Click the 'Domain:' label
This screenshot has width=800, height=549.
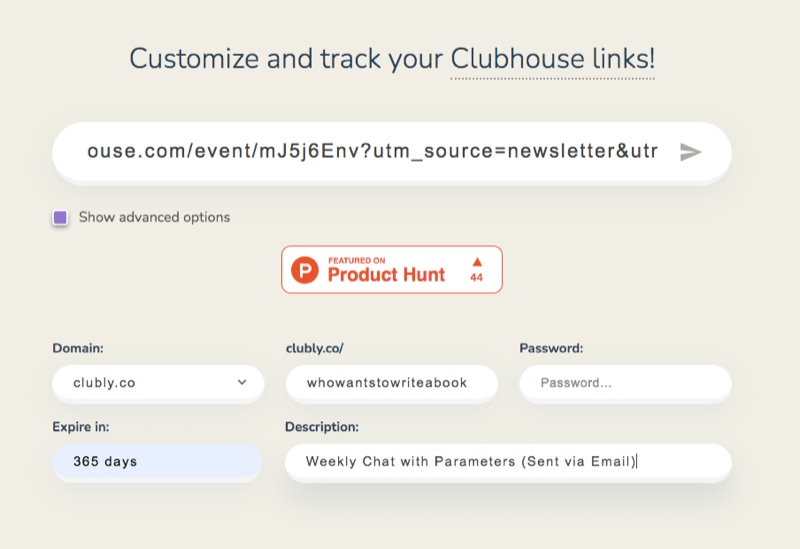pos(78,348)
